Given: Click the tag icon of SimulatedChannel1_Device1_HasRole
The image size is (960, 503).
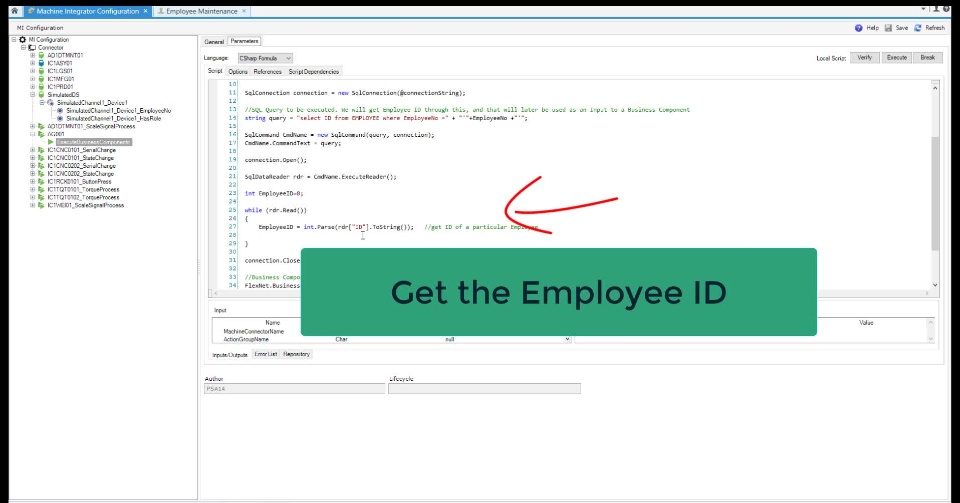Looking at the screenshot, I should click(x=60, y=119).
